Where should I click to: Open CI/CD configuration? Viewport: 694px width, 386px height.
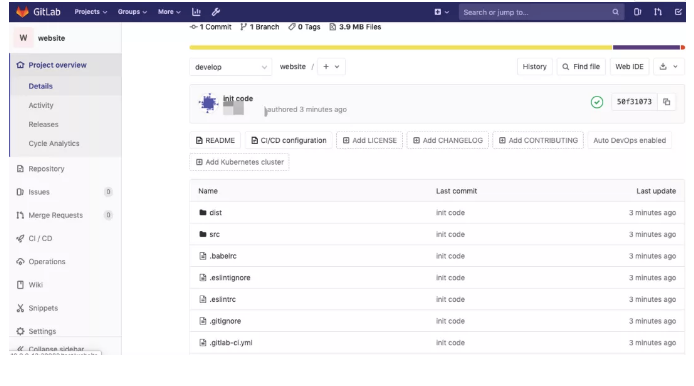click(x=289, y=140)
